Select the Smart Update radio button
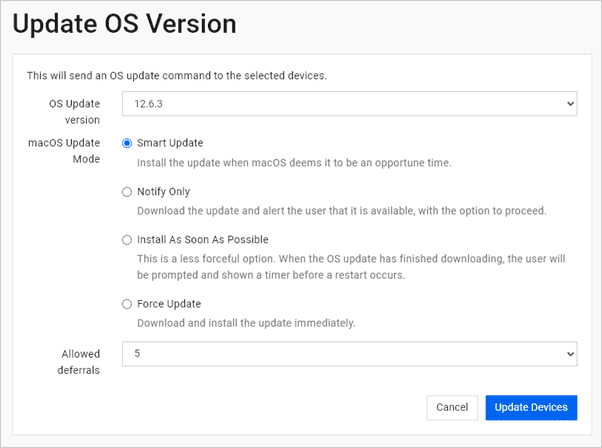The height and width of the screenshot is (448, 602). pos(127,143)
